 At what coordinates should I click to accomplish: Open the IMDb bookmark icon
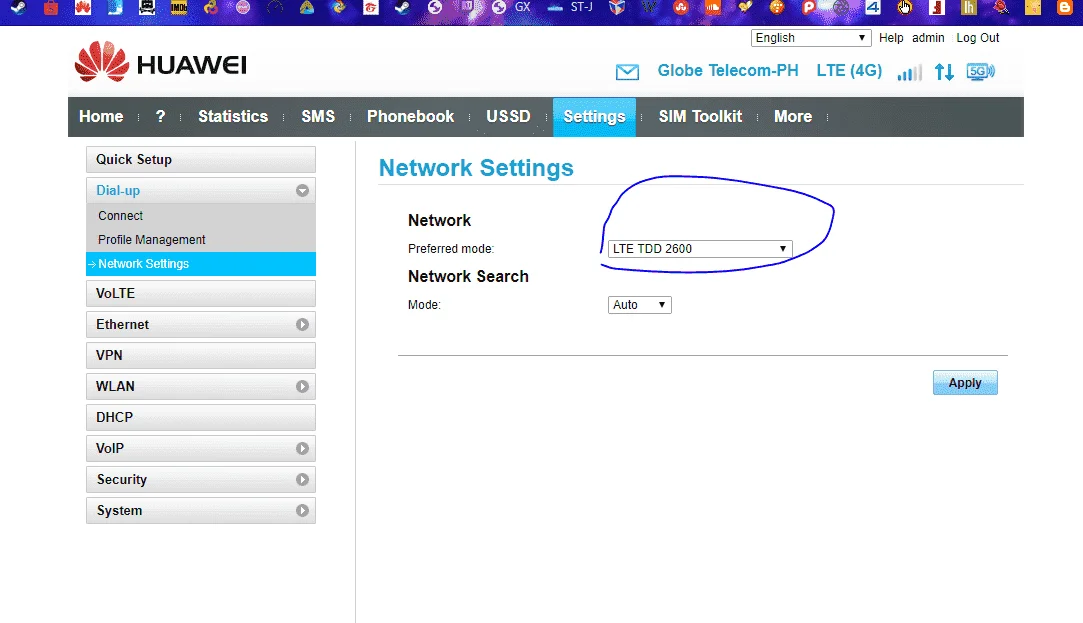[x=179, y=8]
